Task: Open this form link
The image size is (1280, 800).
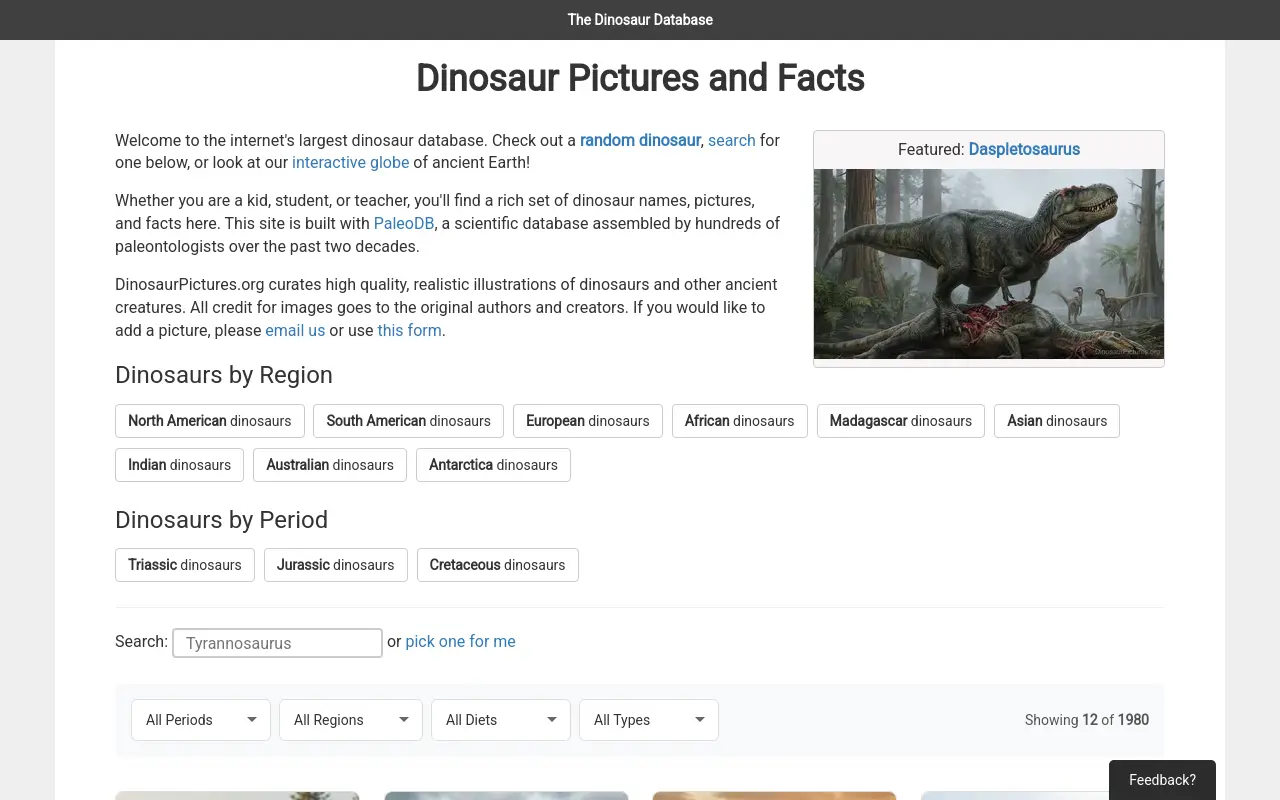Action: coord(409,330)
